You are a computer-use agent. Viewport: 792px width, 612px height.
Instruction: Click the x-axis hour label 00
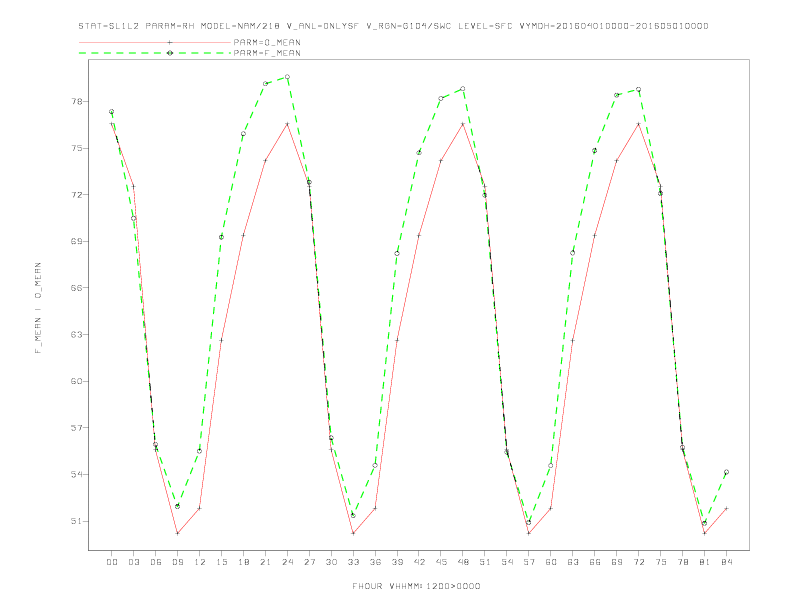pyautogui.click(x=112, y=562)
